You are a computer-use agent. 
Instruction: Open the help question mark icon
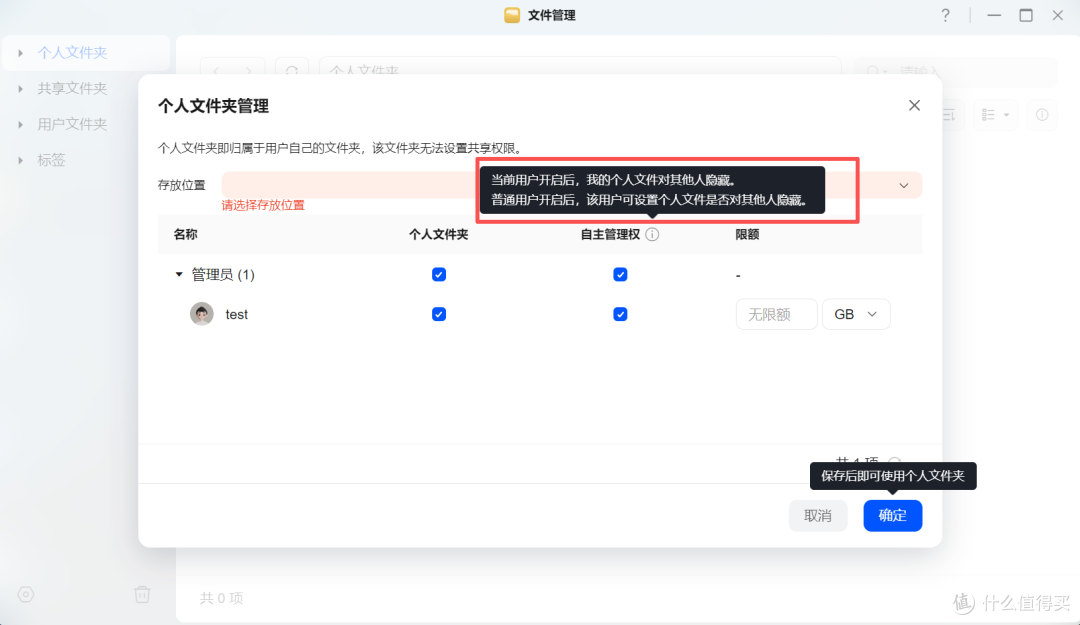point(945,15)
